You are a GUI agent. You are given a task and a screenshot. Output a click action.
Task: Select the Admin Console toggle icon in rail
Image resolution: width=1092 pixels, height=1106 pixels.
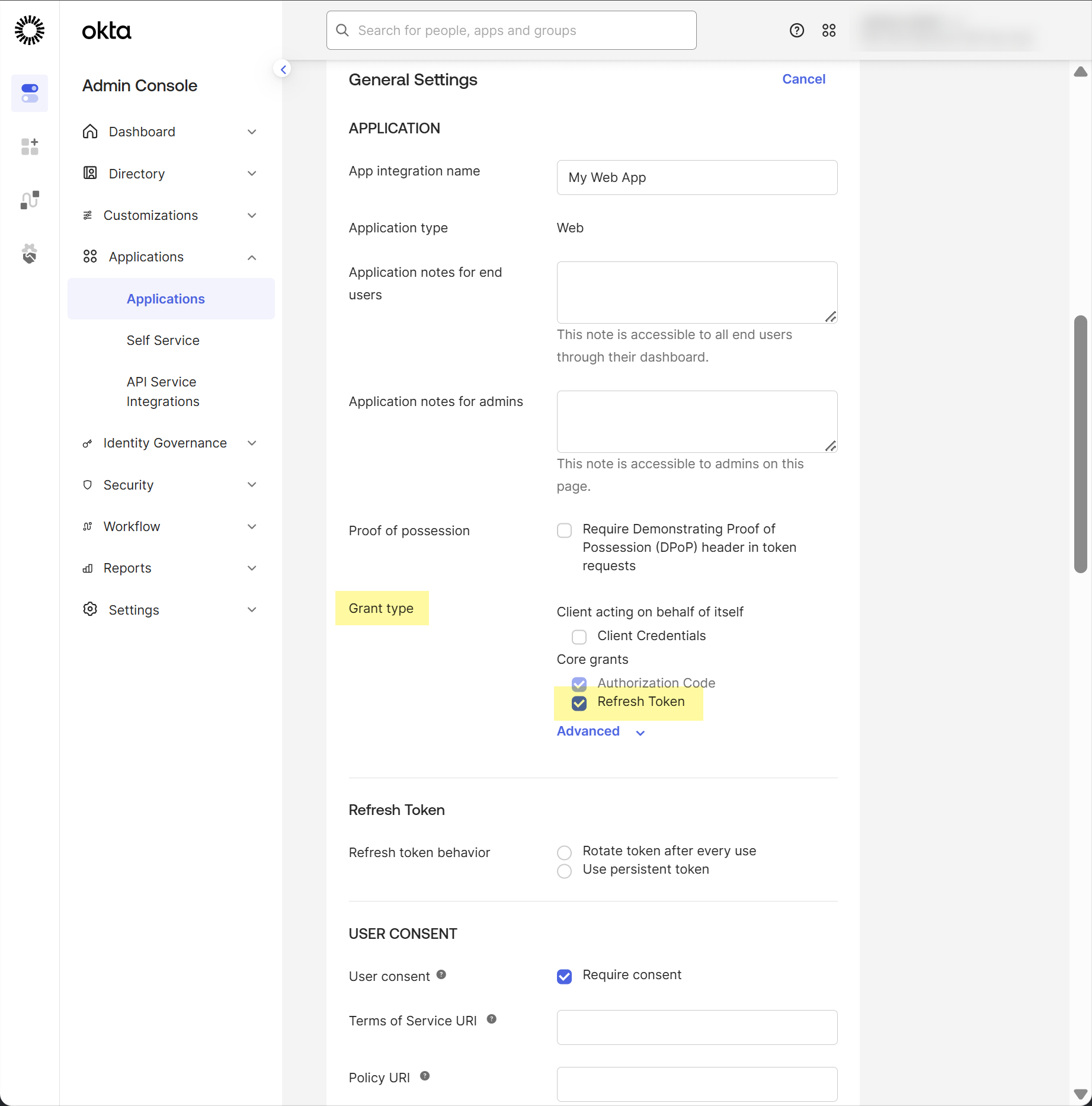point(30,93)
